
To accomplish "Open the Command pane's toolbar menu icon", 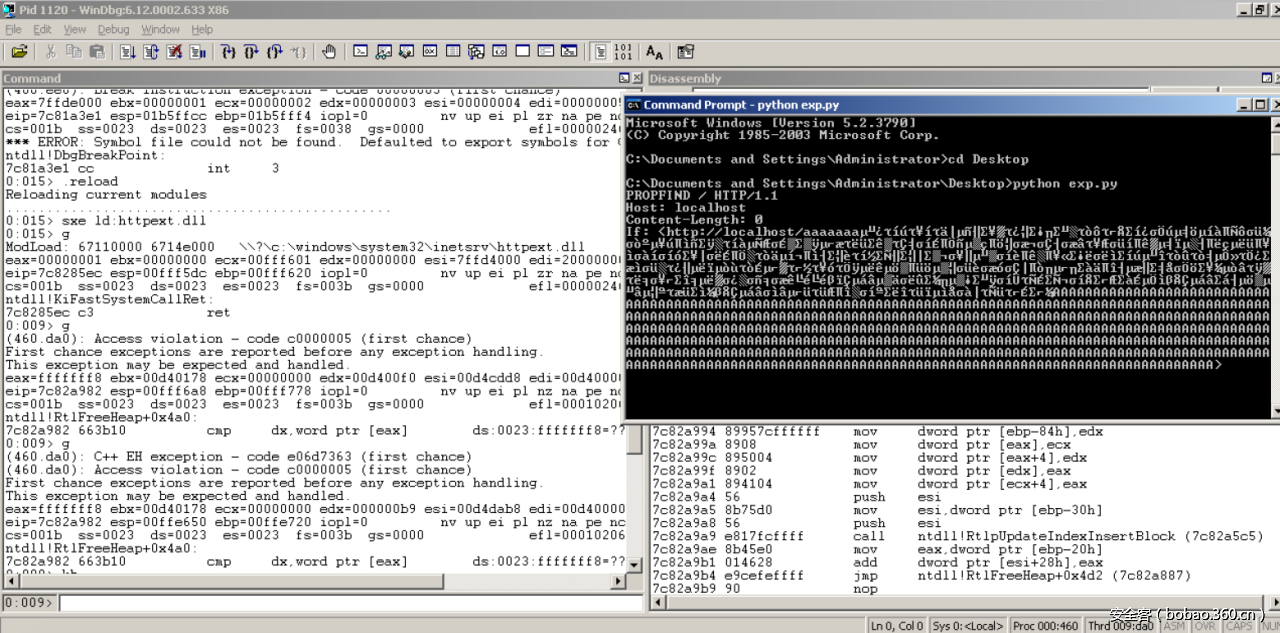I will [x=623, y=78].
